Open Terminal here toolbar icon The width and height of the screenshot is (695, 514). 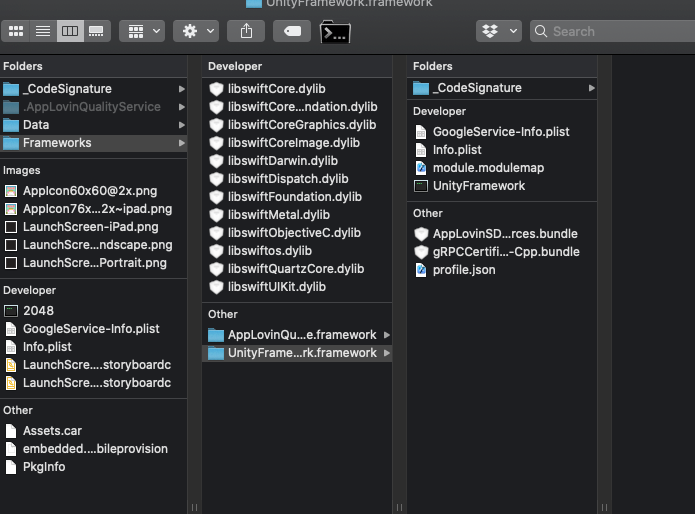point(335,32)
